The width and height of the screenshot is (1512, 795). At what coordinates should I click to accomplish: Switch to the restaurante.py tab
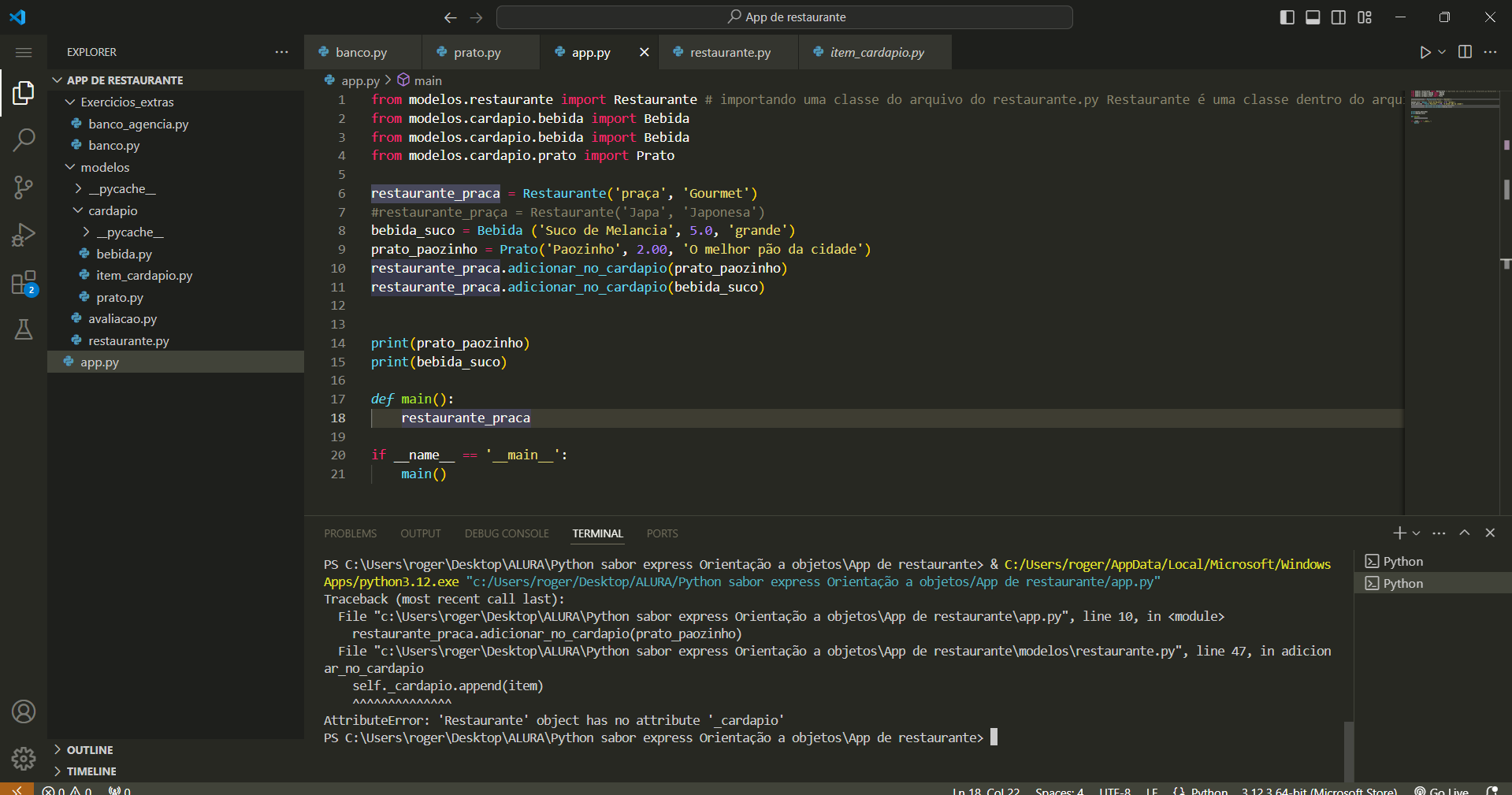[x=729, y=52]
